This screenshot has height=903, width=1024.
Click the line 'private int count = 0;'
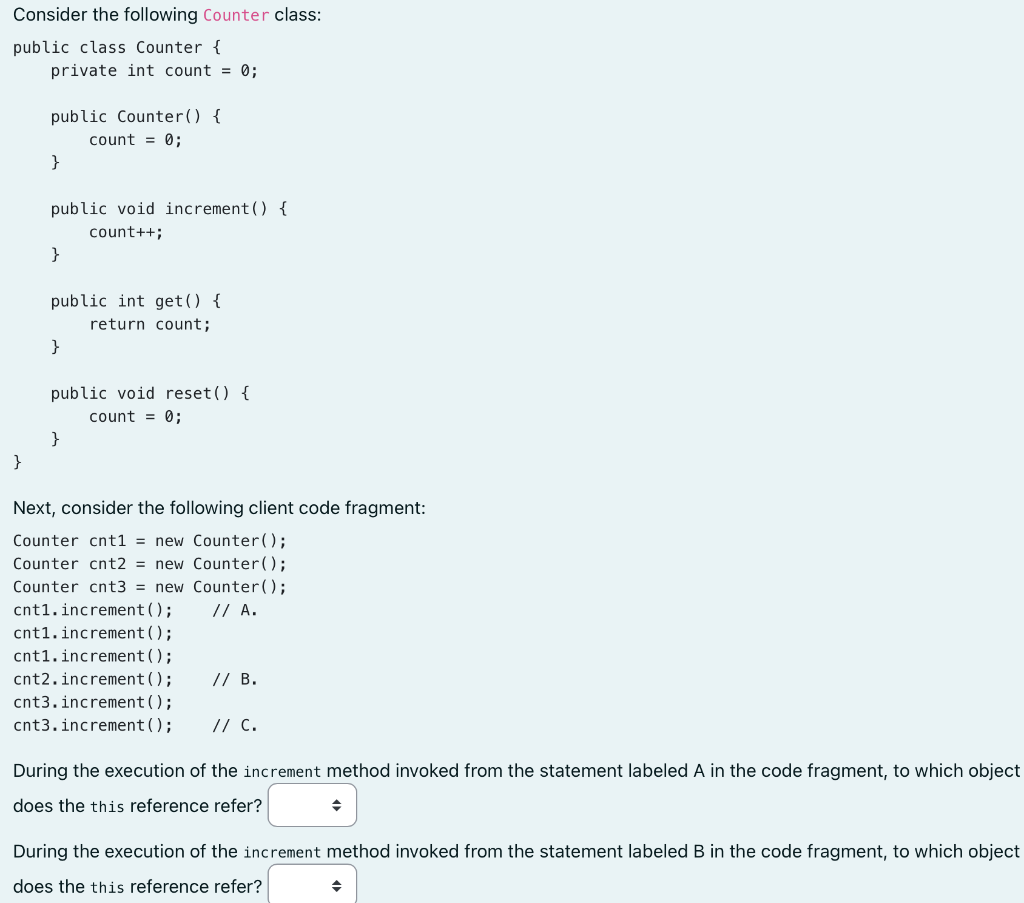154,71
